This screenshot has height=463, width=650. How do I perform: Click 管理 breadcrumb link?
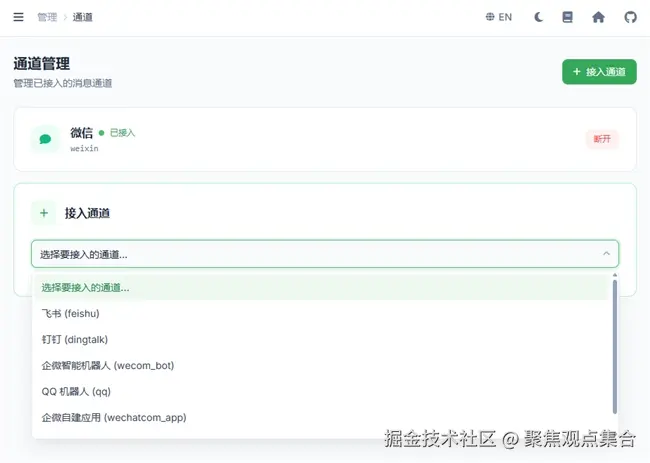[47, 17]
